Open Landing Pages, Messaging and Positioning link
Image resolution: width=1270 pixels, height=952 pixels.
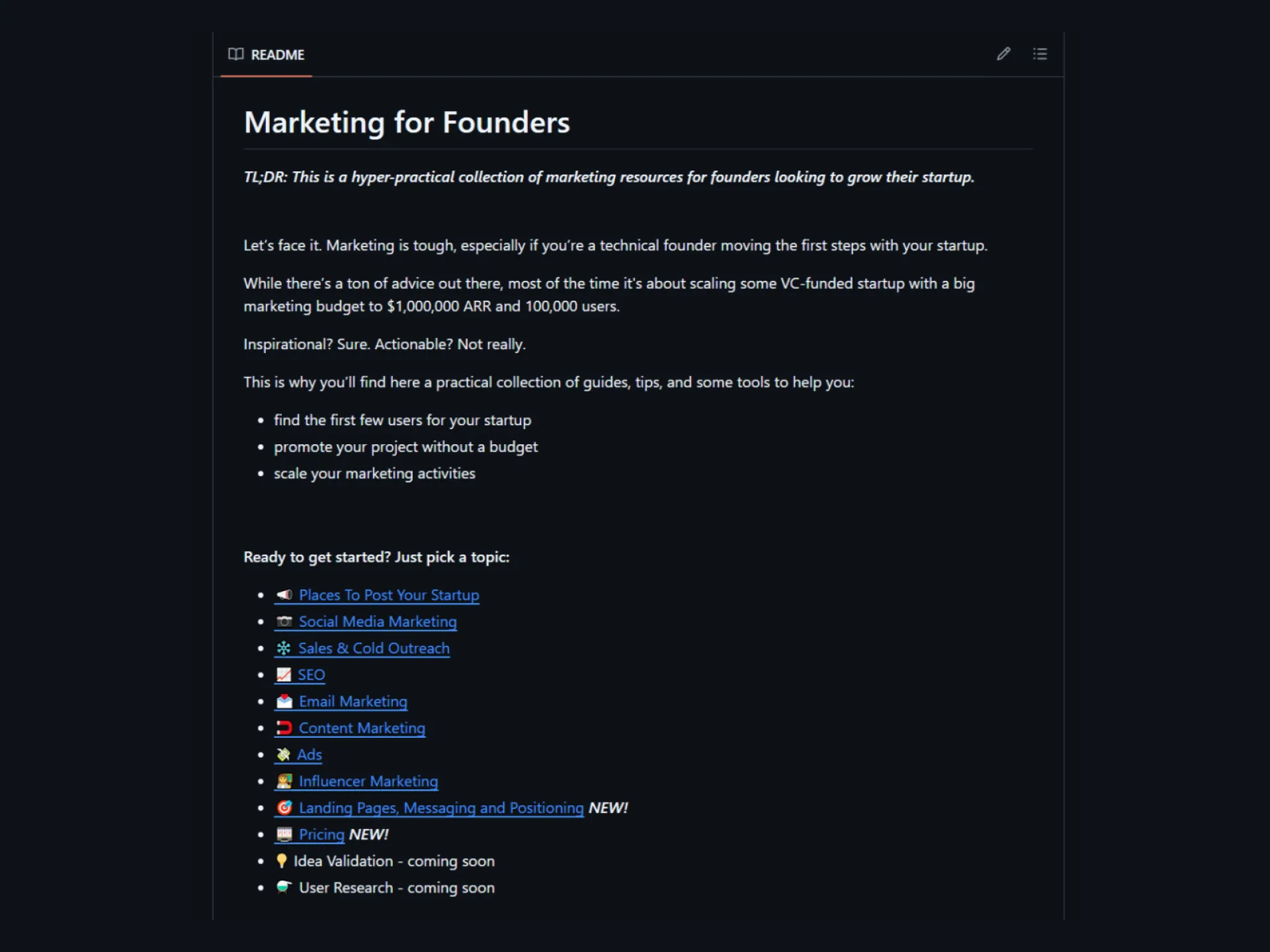(x=441, y=808)
